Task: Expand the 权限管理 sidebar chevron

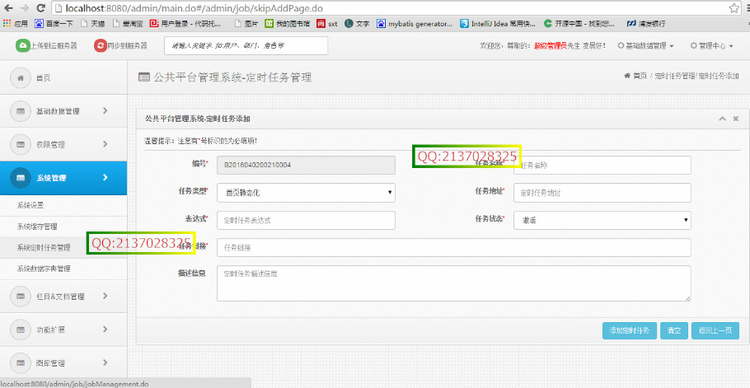Action: click(x=105, y=144)
